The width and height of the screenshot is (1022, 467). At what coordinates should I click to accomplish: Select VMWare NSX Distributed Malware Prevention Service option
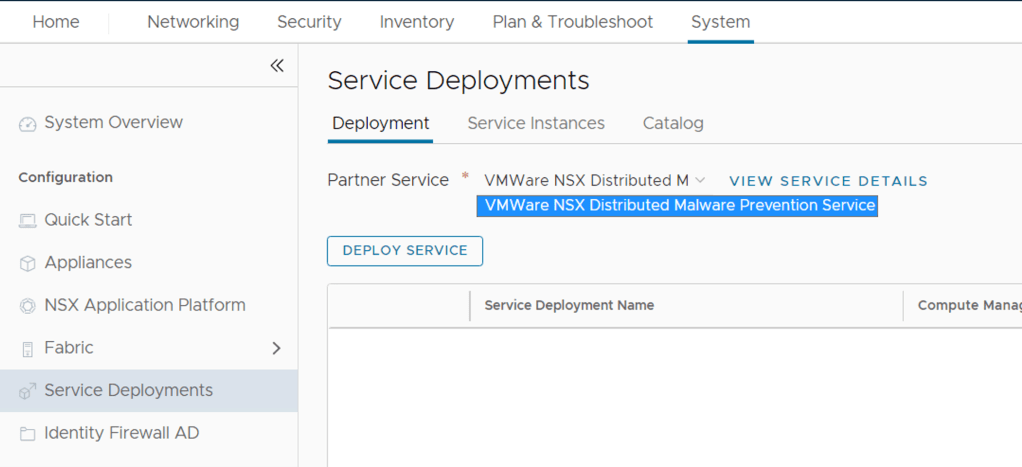(679, 206)
